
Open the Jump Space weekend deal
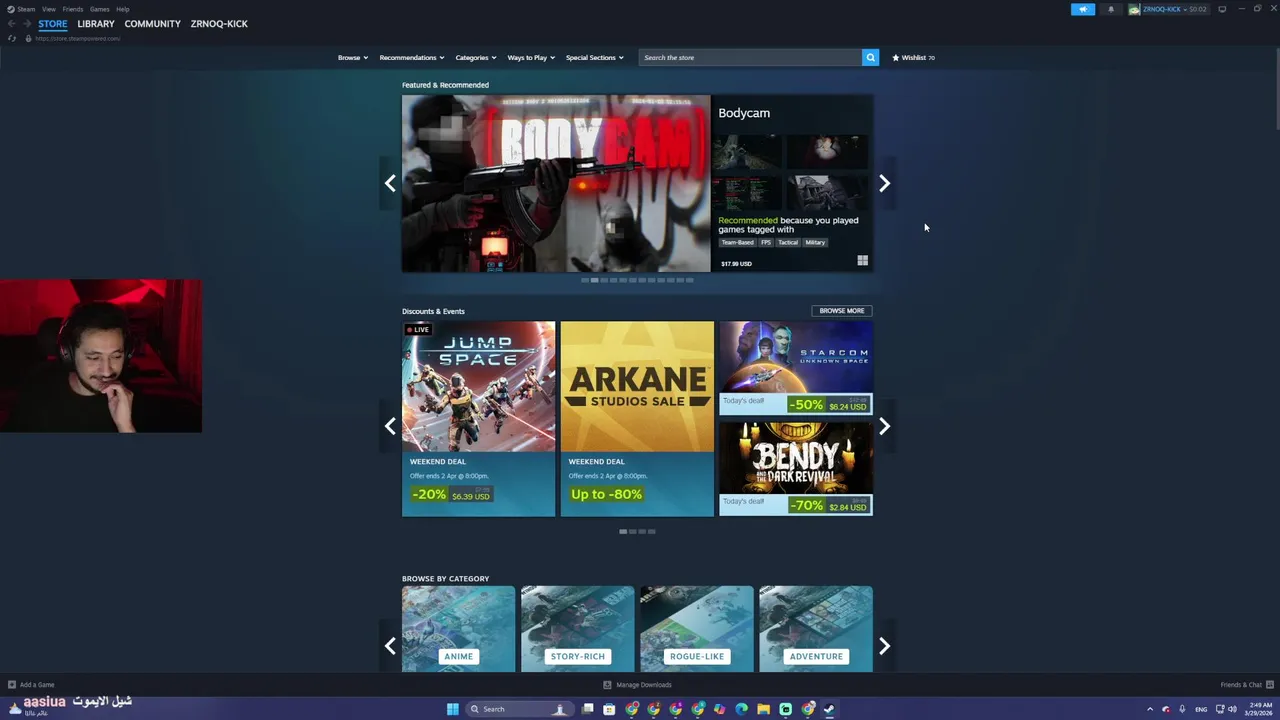478,419
